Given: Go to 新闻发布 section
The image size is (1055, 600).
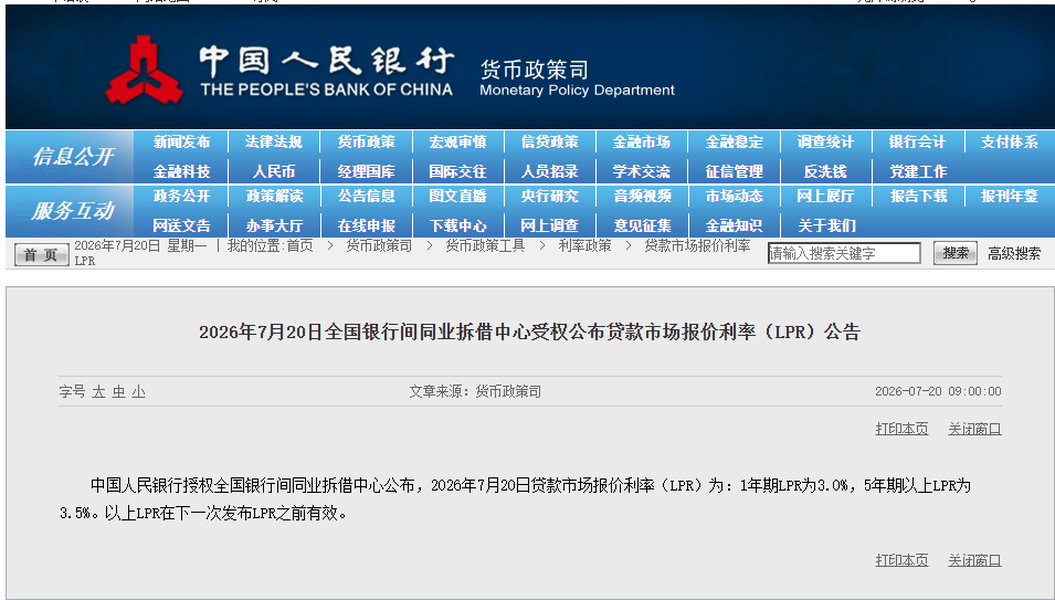Looking at the screenshot, I should [x=182, y=142].
